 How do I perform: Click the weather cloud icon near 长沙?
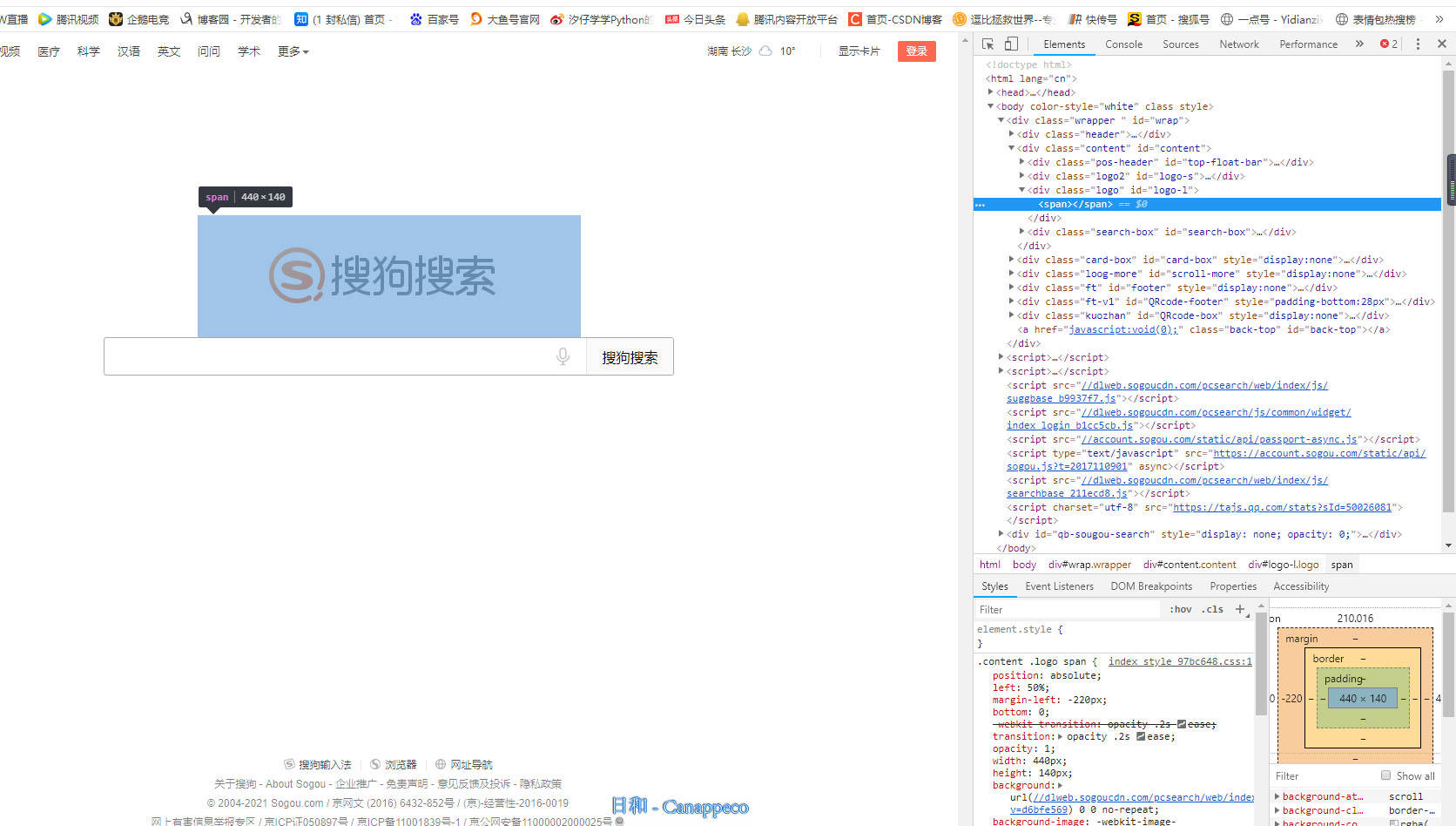tap(765, 51)
